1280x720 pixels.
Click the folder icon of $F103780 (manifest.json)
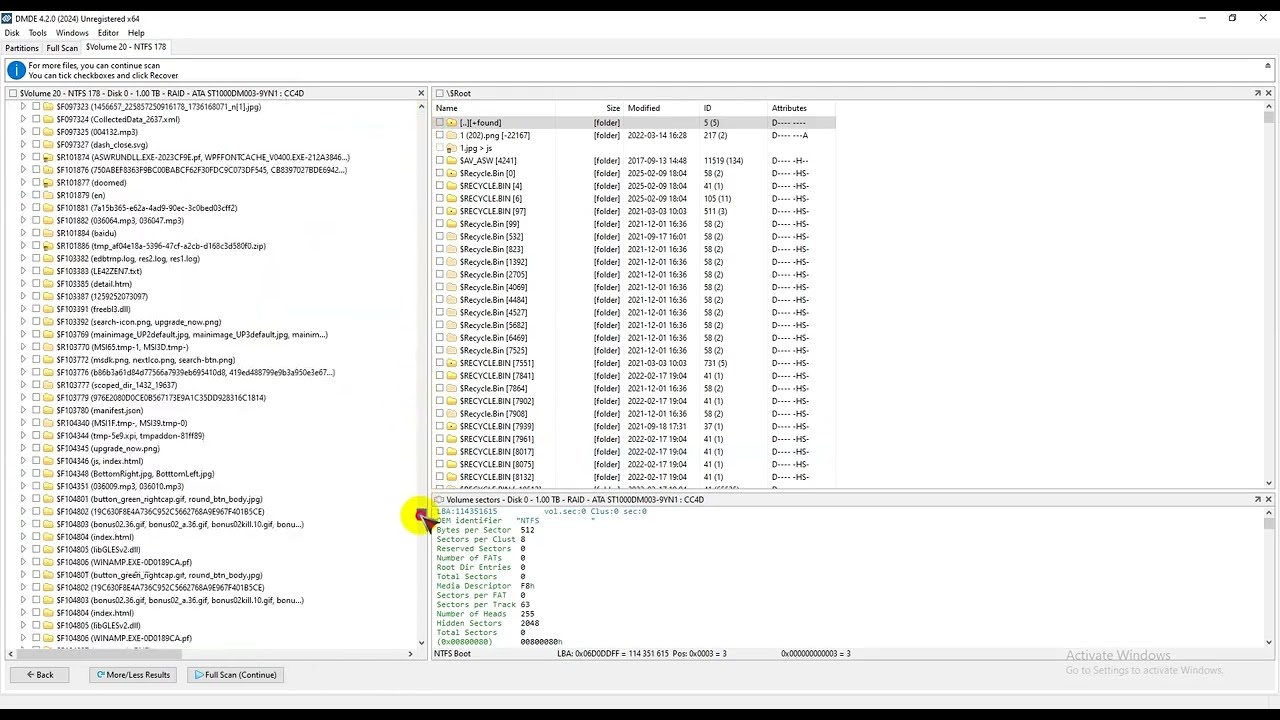[x=48, y=410]
